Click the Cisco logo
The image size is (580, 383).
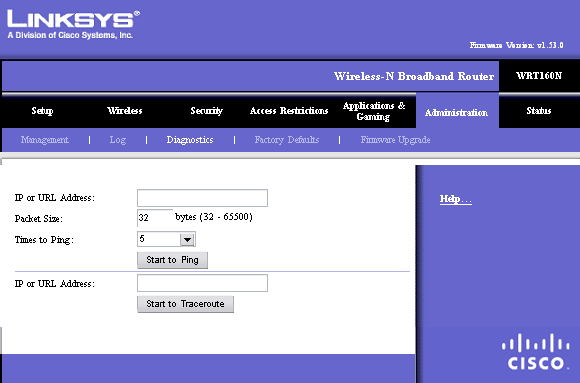tap(536, 351)
